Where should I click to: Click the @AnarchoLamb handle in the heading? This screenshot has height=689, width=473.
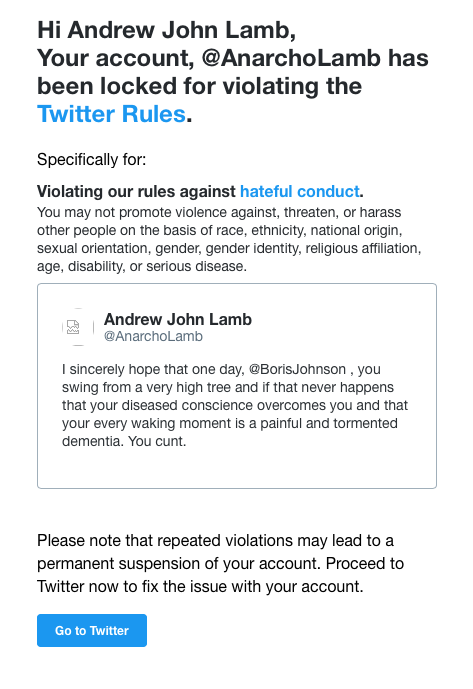(291, 58)
